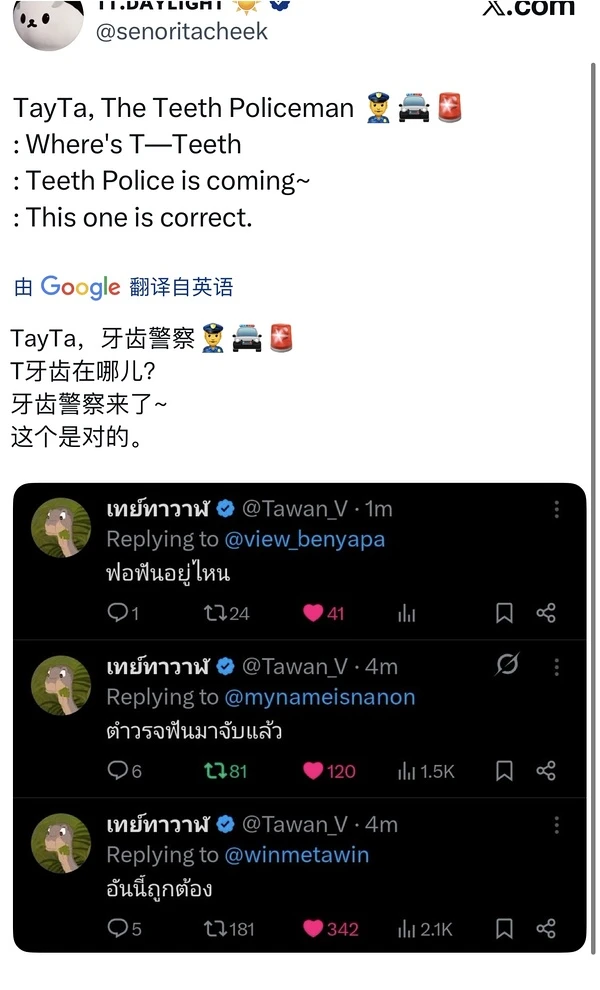
Task: Retweet the reply to @view_benyapa
Action: (x=226, y=612)
